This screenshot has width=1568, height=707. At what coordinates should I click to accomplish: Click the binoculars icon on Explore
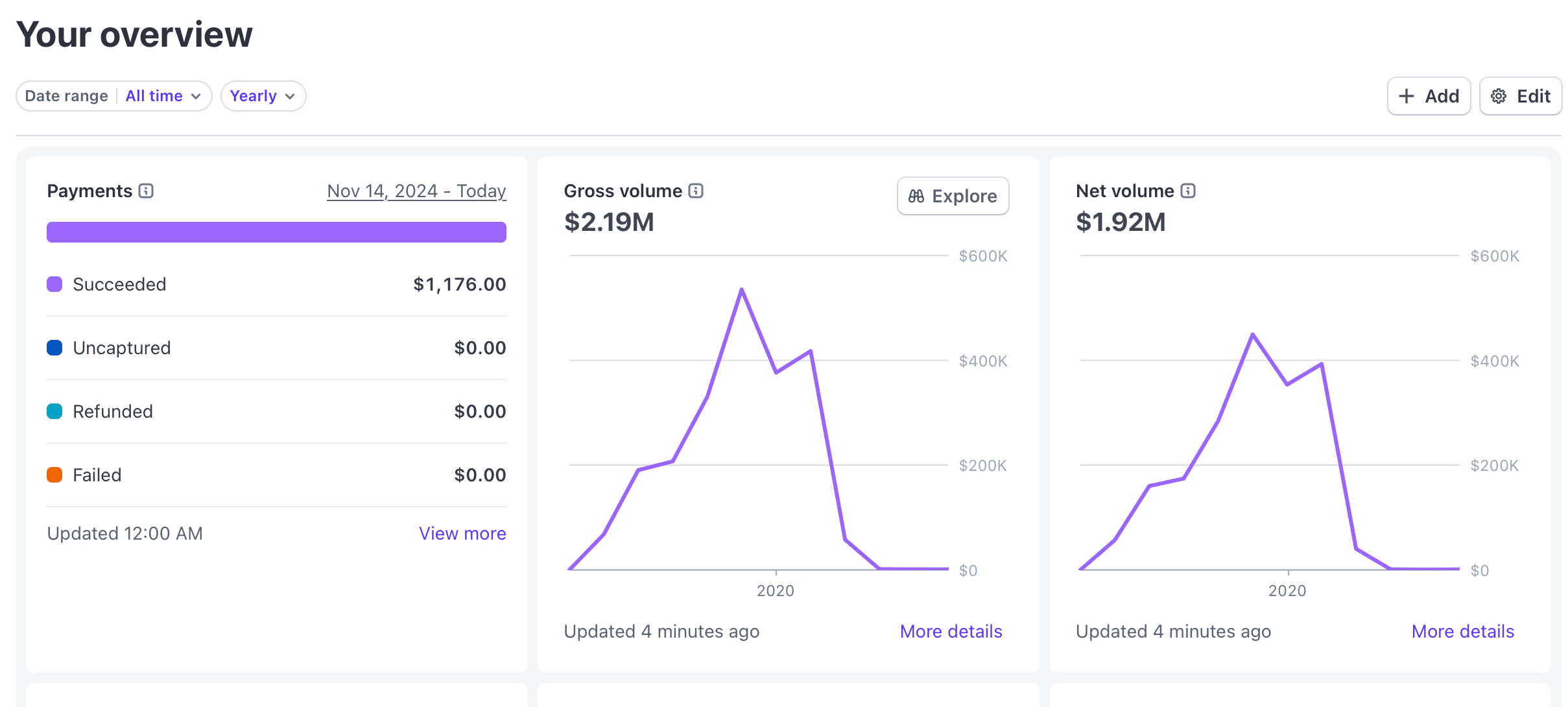pyautogui.click(x=916, y=196)
